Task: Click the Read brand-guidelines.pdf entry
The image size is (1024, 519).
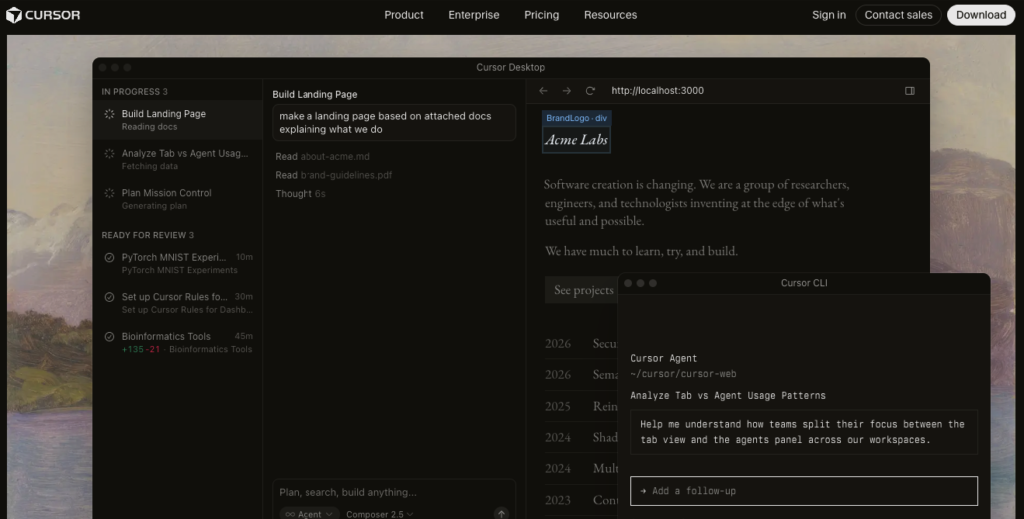Action: point(334,175)
